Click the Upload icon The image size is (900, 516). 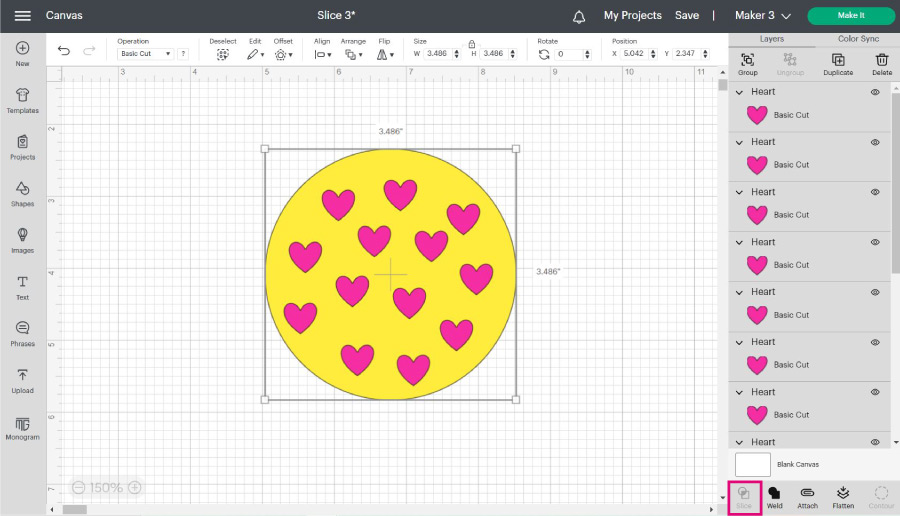(x=22, y=375)
